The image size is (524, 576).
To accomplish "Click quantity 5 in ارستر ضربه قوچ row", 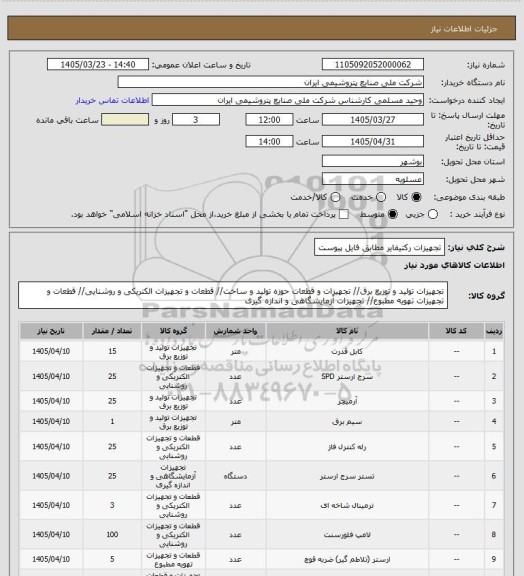I will pyautogui.click(x=112, y=559).
